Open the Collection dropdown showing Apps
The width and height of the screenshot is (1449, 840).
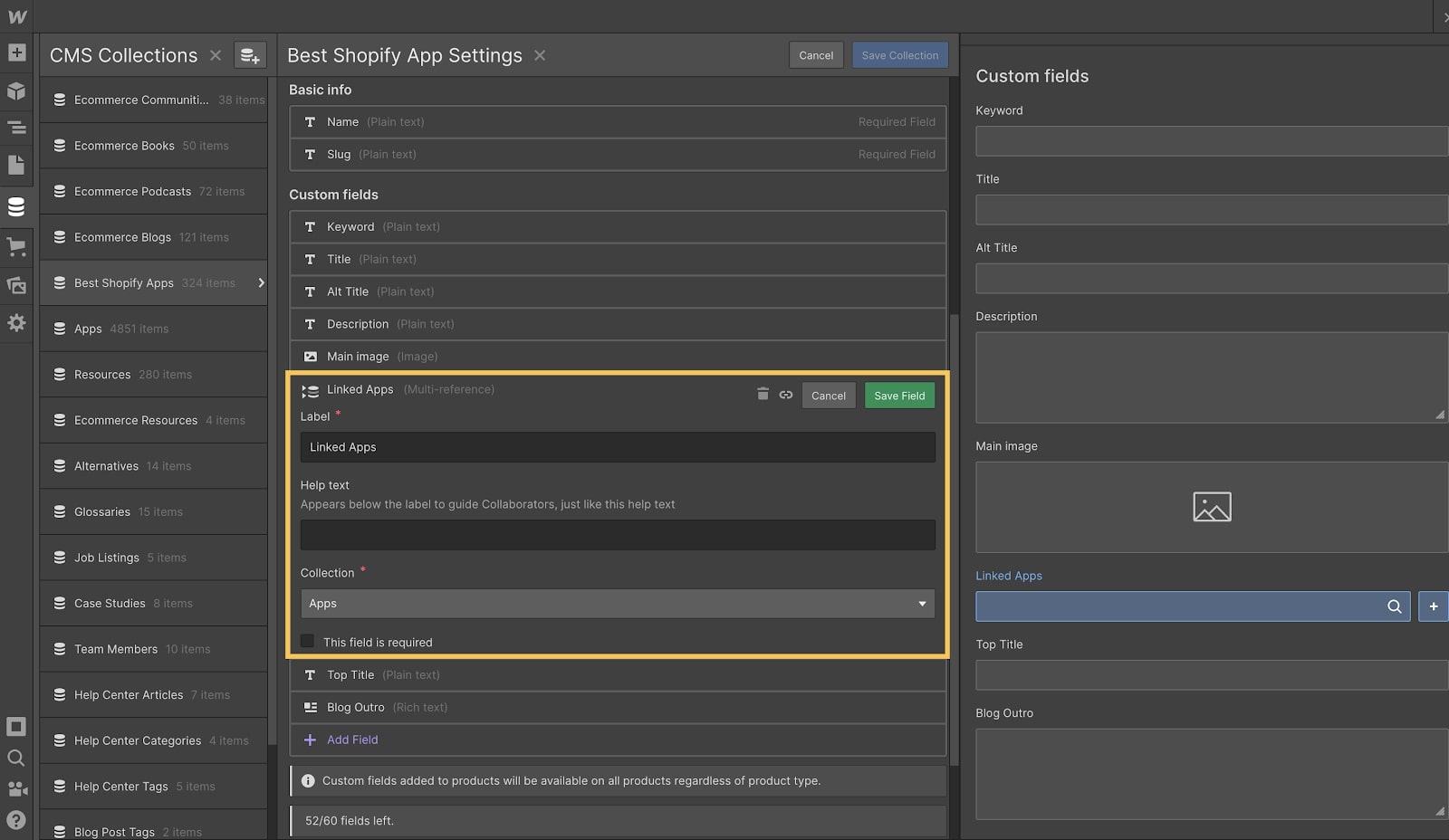618,604
